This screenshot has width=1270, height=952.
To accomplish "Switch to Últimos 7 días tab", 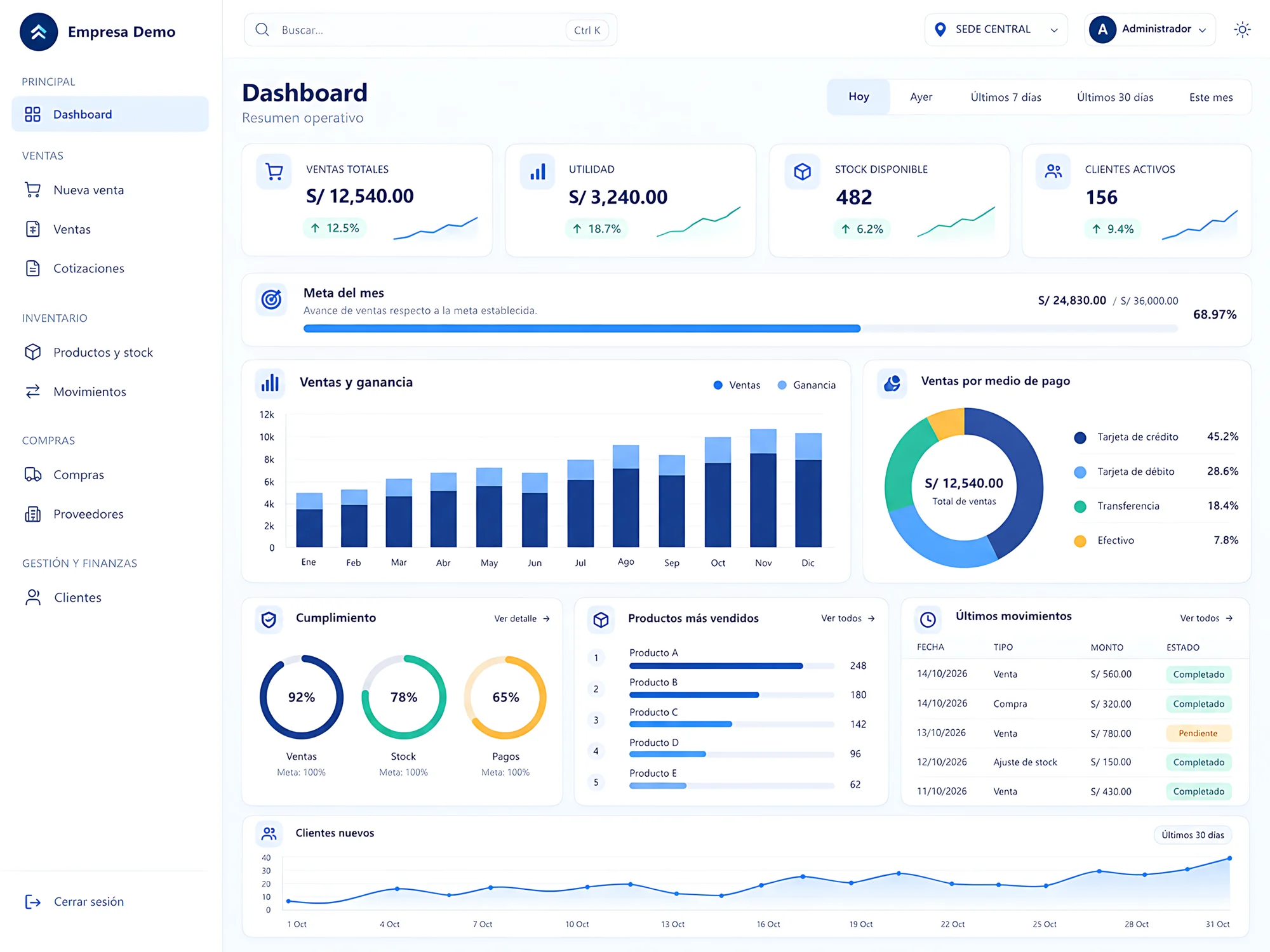I will tap(1006, 97).
